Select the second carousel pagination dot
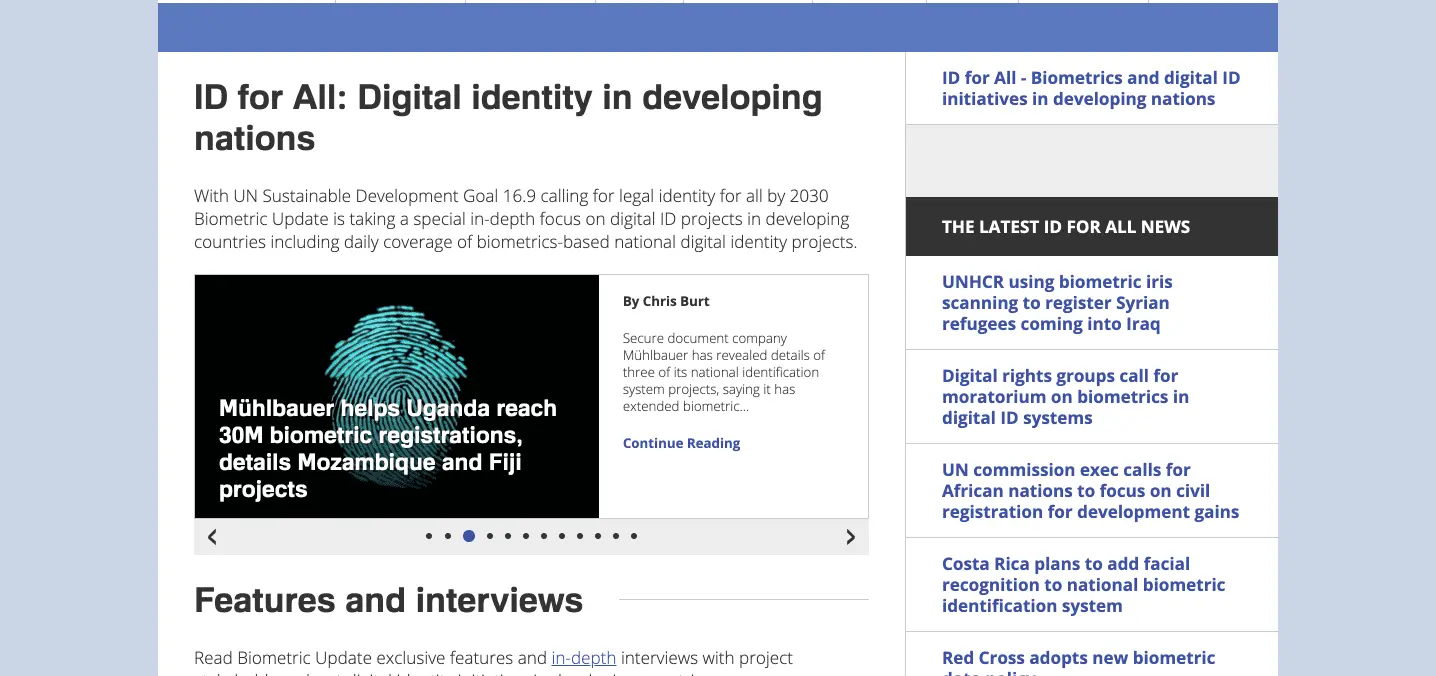1436x676 pixels. pos(448,536)
